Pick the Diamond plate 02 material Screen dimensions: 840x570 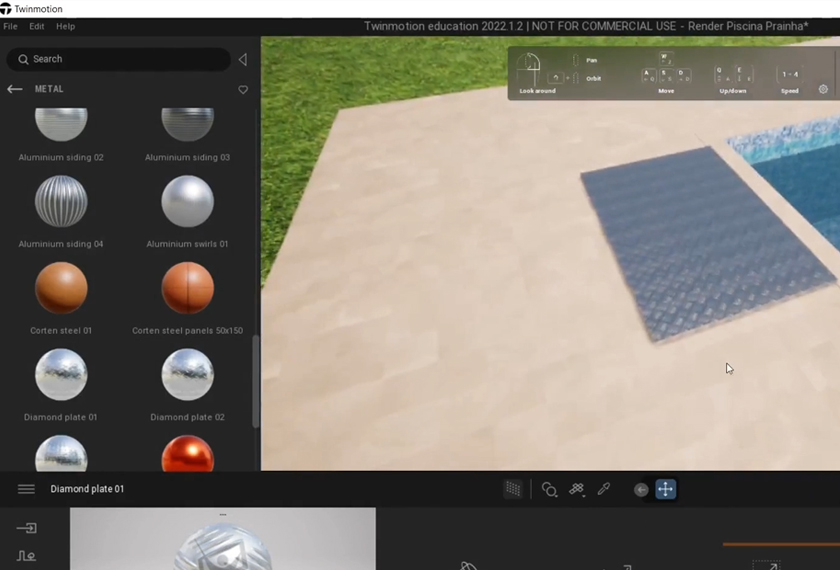pos(187,375)
